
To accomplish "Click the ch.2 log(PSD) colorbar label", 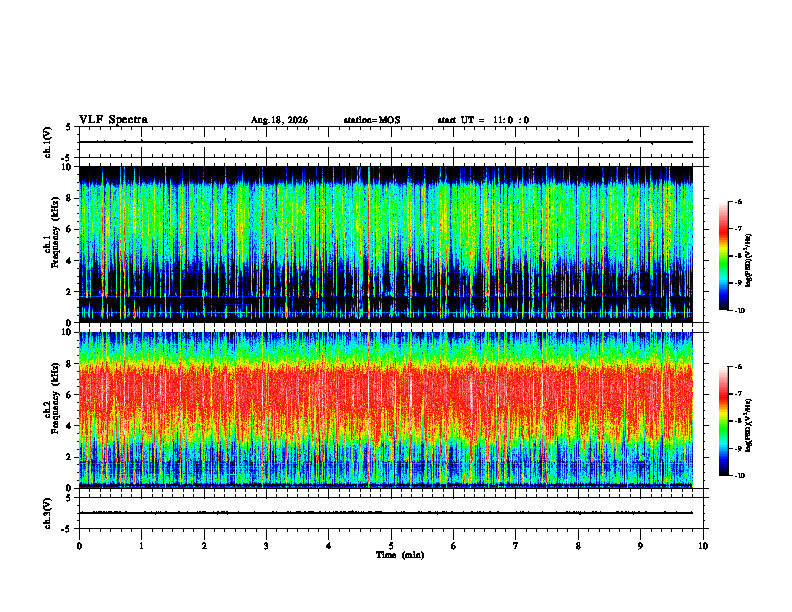I will (x=749, y=425).
